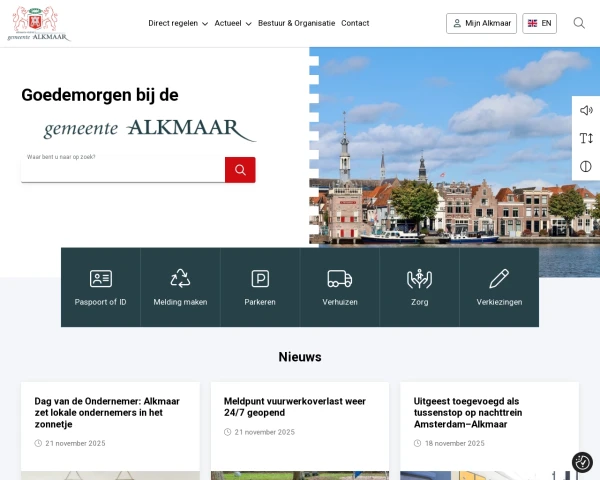Switch the language to EN
The width and height of the screenshot is (600, 480).
tap(539, 23)
